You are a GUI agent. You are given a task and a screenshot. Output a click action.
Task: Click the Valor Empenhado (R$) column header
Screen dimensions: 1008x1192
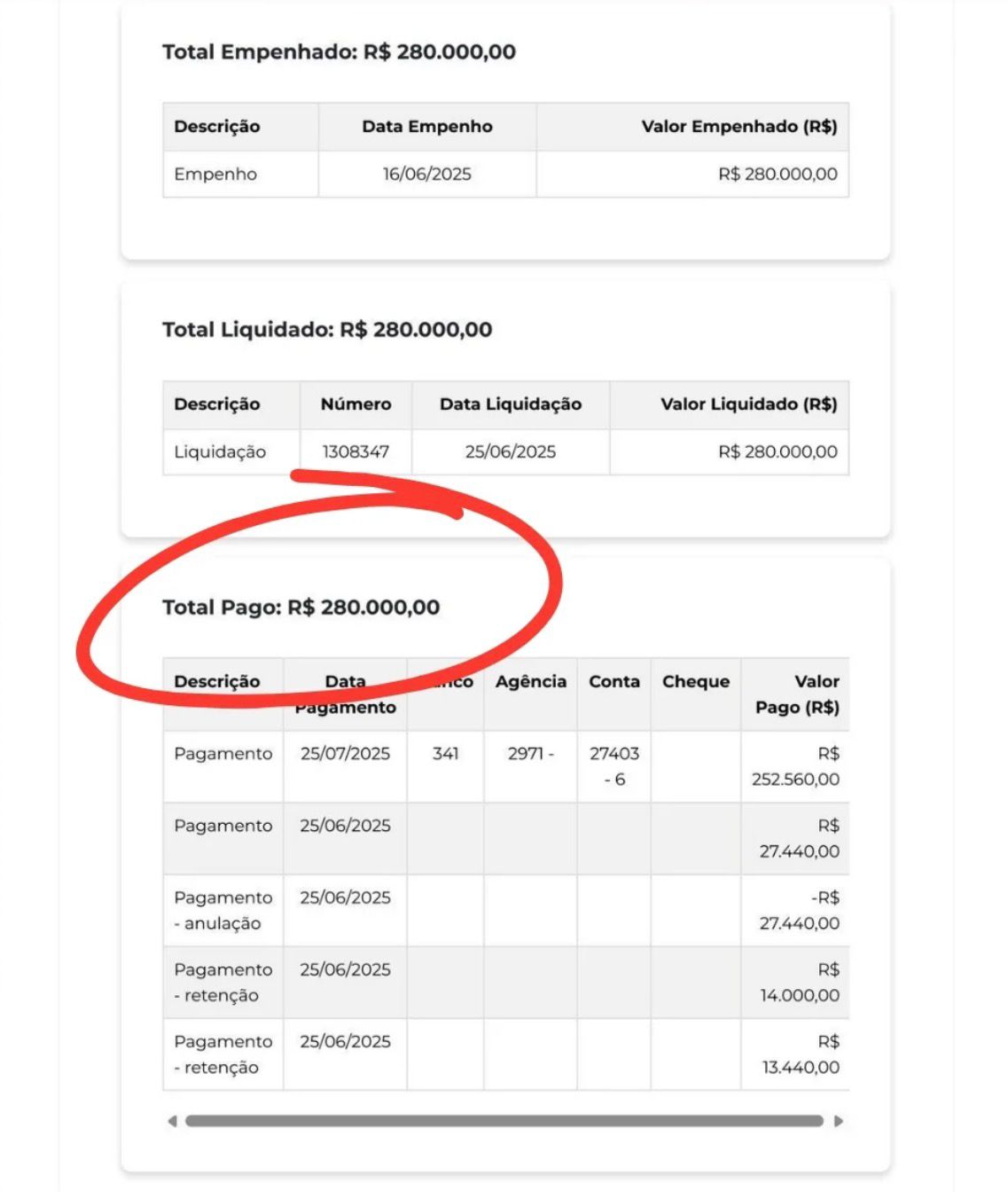[738, 127]
